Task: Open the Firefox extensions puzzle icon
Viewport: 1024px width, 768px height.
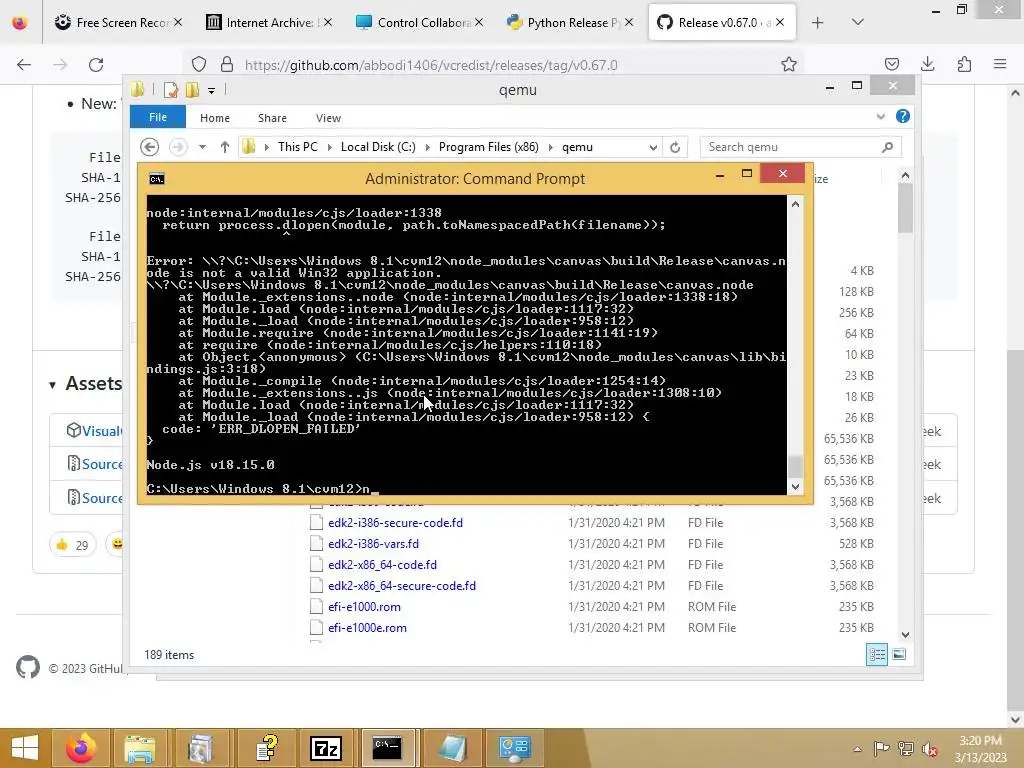Action: tap(964, 64)
